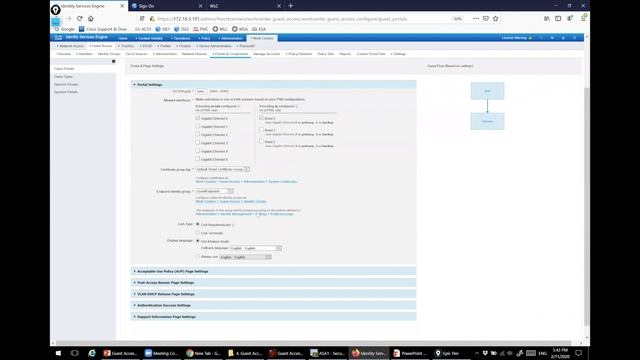Open the ESA bookmark
Image resolution: width=640 pixels, height=360 pixels.
coord(259,29)
